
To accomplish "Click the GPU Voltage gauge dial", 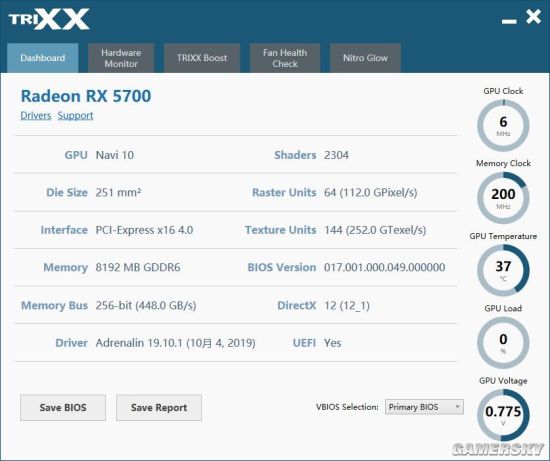I will pyautogui.click(x=503, y=415).
